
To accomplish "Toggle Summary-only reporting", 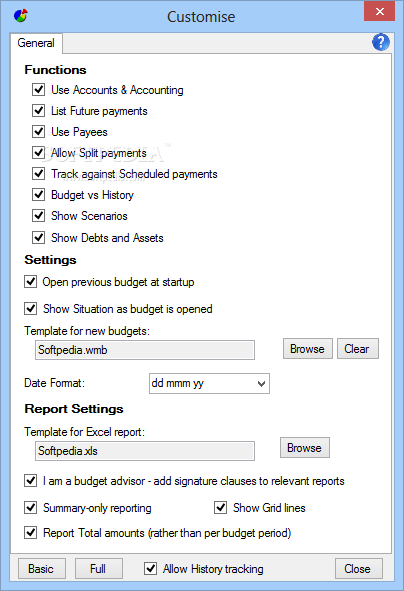I will (x=31, y=508).
